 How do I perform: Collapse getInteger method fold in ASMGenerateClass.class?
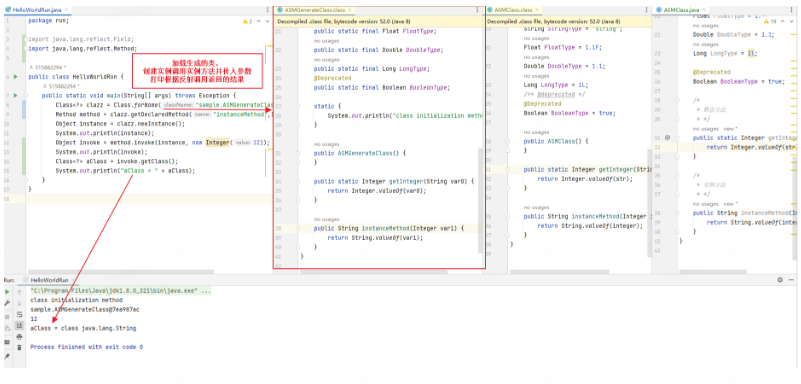(x=297, y=181)
